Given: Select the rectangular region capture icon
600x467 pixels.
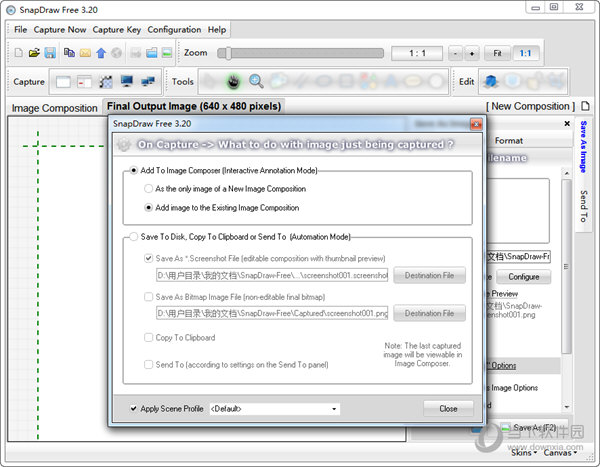Looking at the screenshot, I should click(106, 82).
